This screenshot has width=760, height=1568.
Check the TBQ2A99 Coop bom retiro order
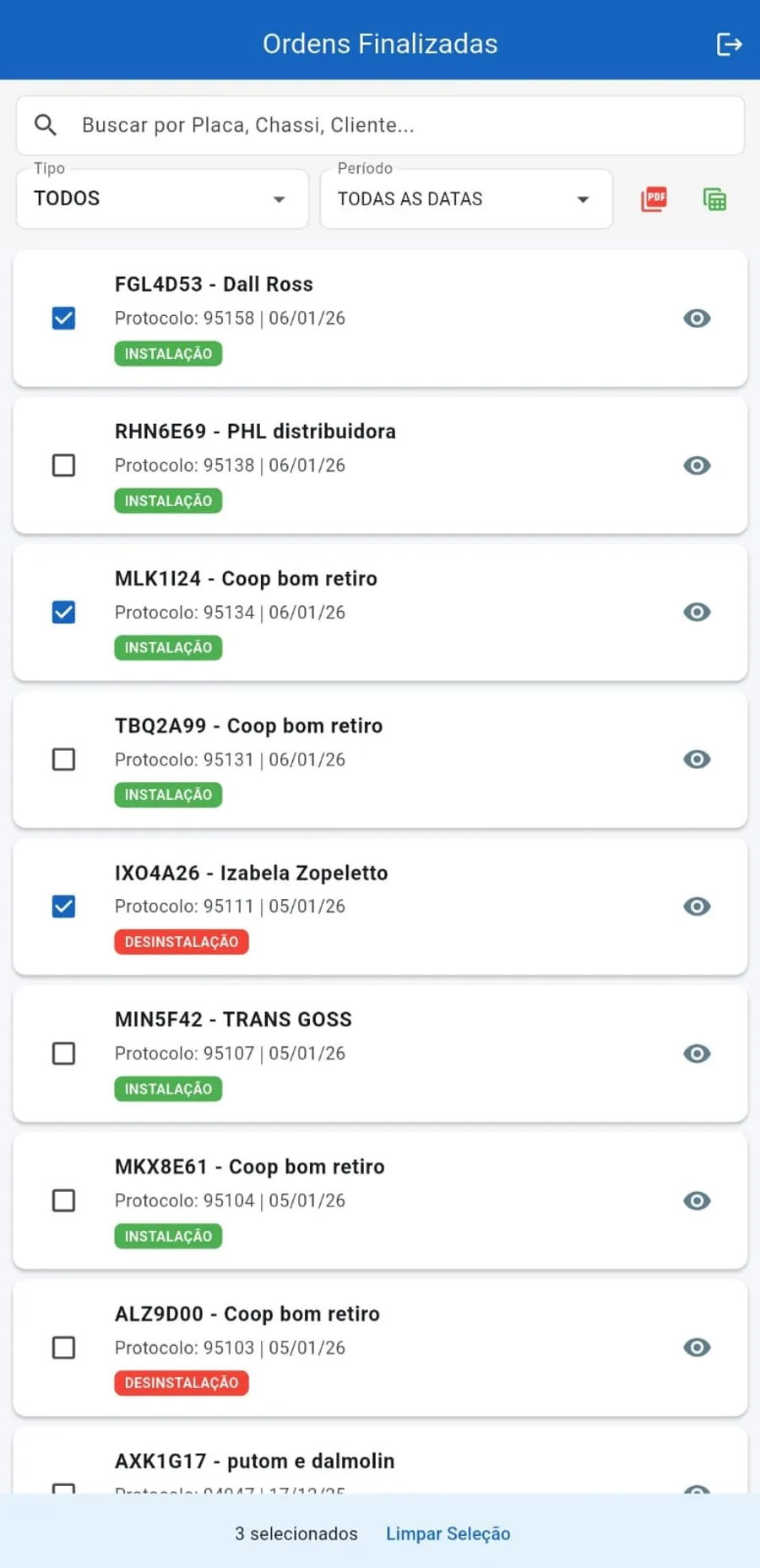click(63, 759)
